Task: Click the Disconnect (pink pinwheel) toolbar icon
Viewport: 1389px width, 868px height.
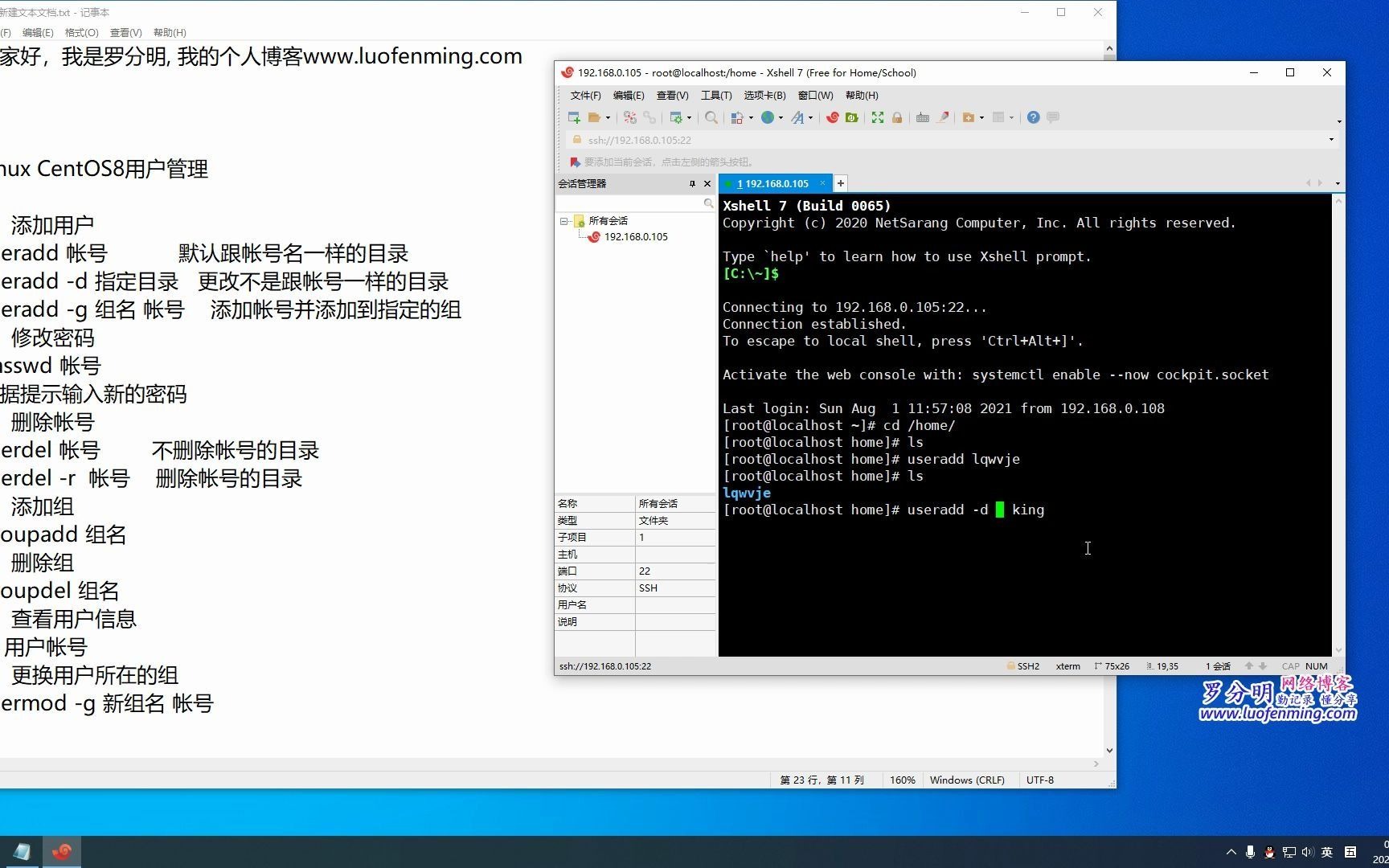Action: (x=630, y=117)
